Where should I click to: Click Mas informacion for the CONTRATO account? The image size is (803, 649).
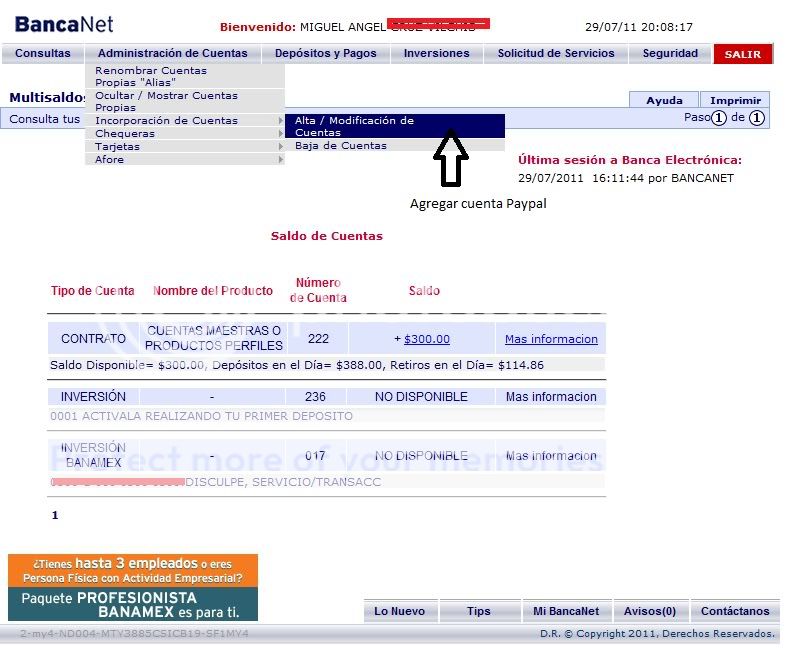click(x=551, y=338)
